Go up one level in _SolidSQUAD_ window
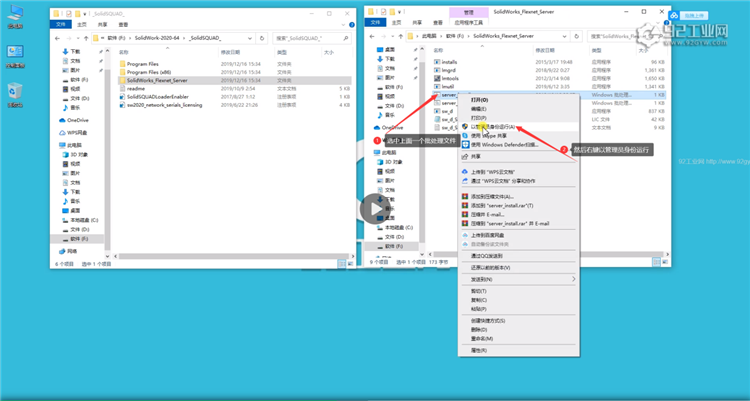The image size is (750, 401). click(86, 38)
